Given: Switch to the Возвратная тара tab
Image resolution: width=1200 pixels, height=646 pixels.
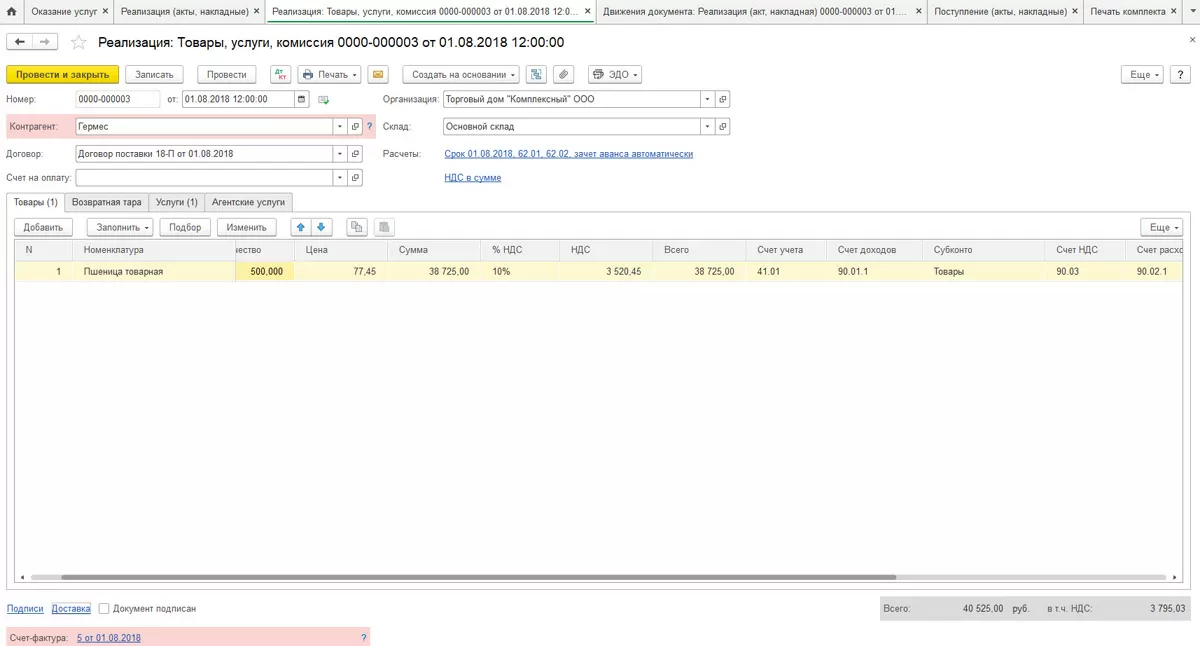Looking at the screenshot, I should point(107,202).
